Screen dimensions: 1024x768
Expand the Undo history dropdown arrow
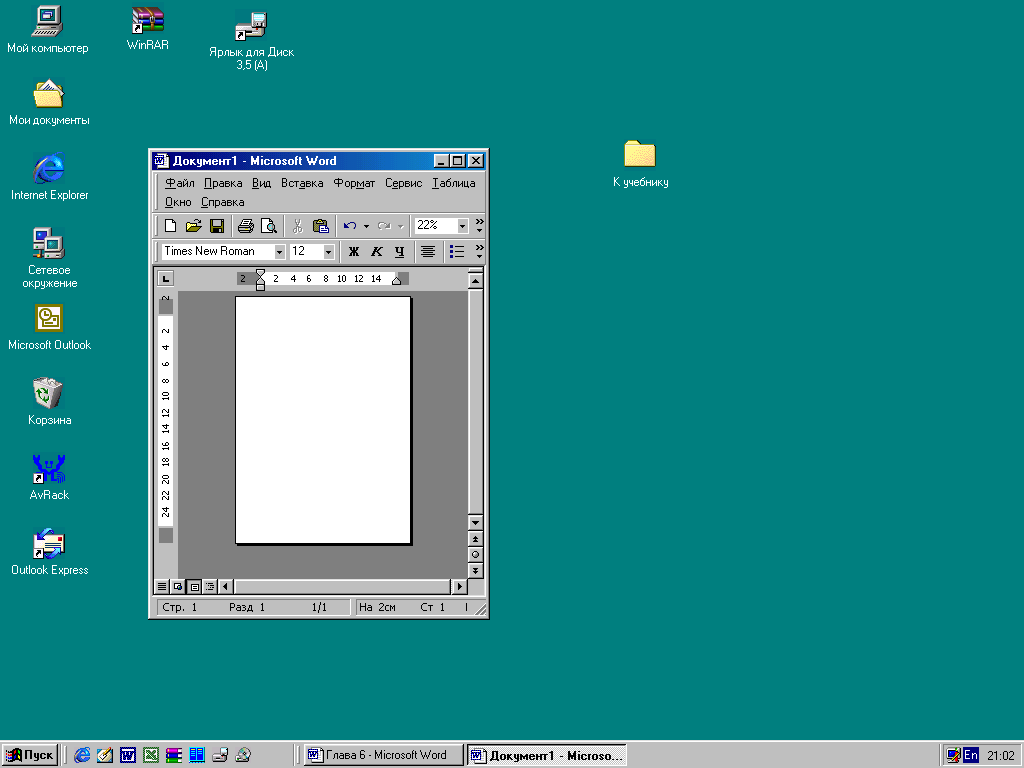pyautogui.click(x=366, y=226)
